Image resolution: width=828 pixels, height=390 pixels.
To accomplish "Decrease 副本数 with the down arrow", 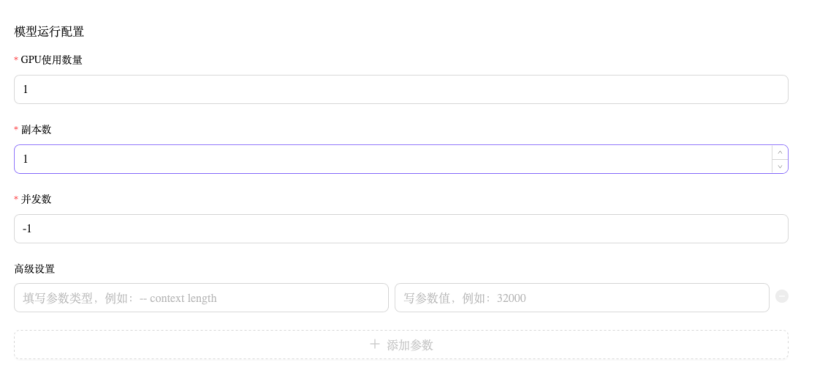I will pos(780,166).
